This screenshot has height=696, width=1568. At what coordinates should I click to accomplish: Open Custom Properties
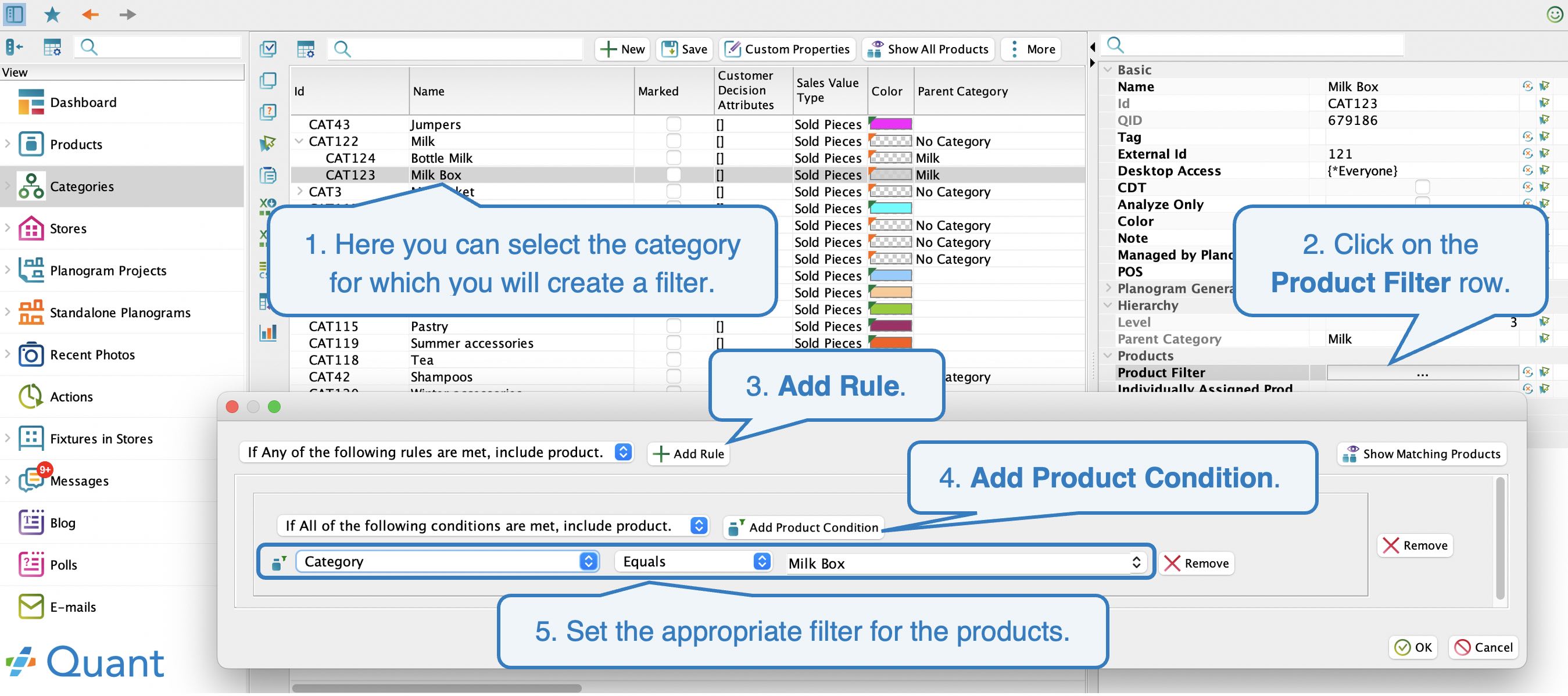(x=787, y=49)
